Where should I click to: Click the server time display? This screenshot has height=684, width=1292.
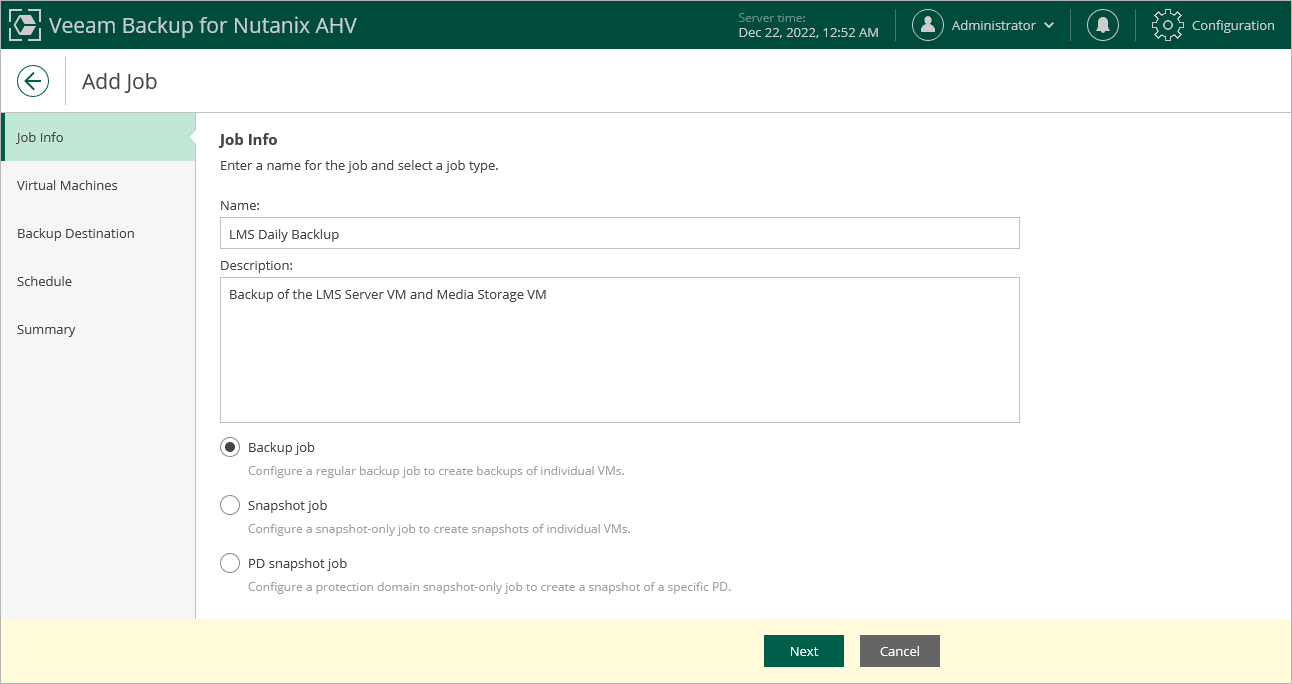pos(808,25)
